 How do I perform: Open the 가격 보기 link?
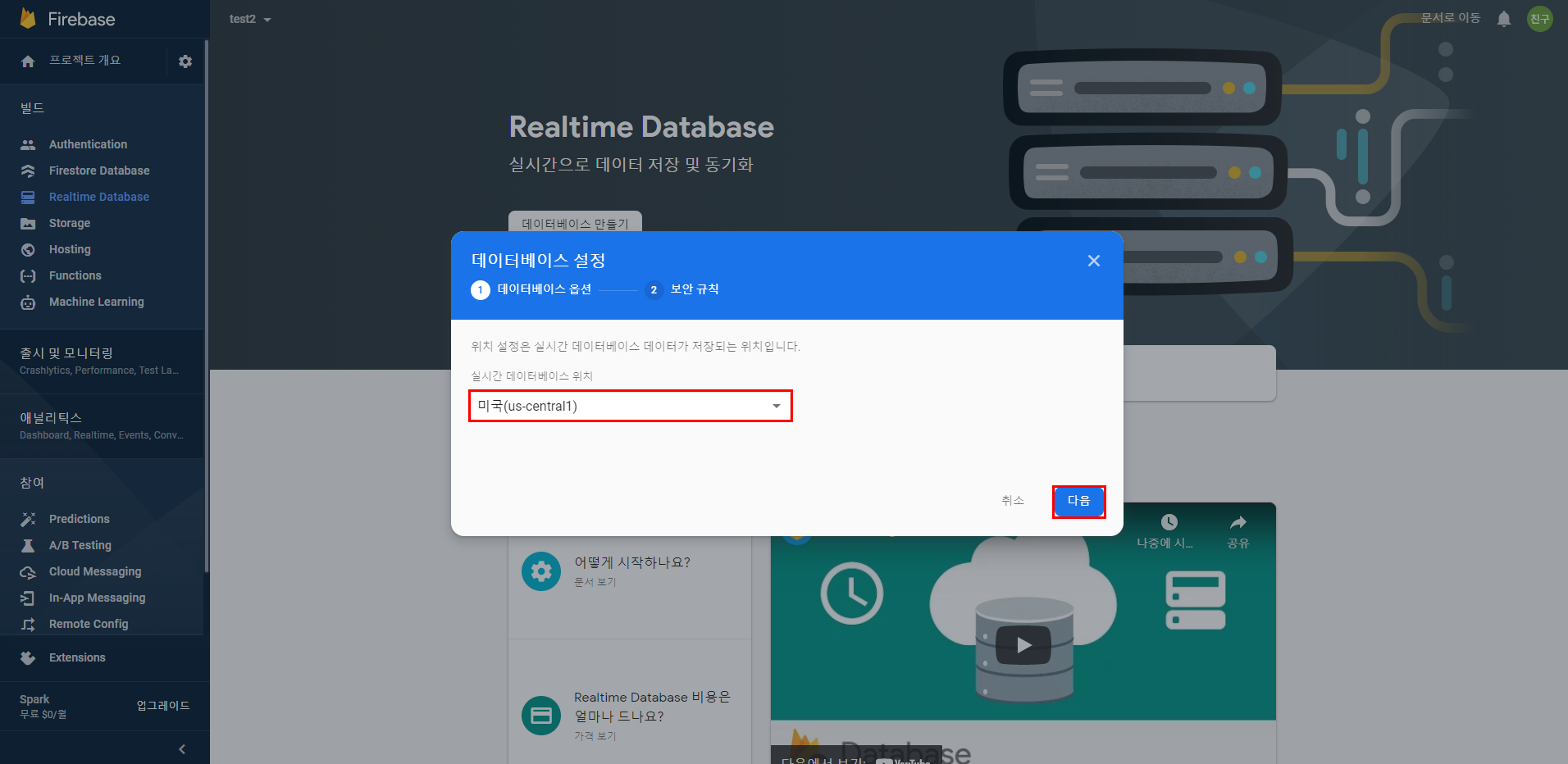pyautogui.click(x=595, y=736)
